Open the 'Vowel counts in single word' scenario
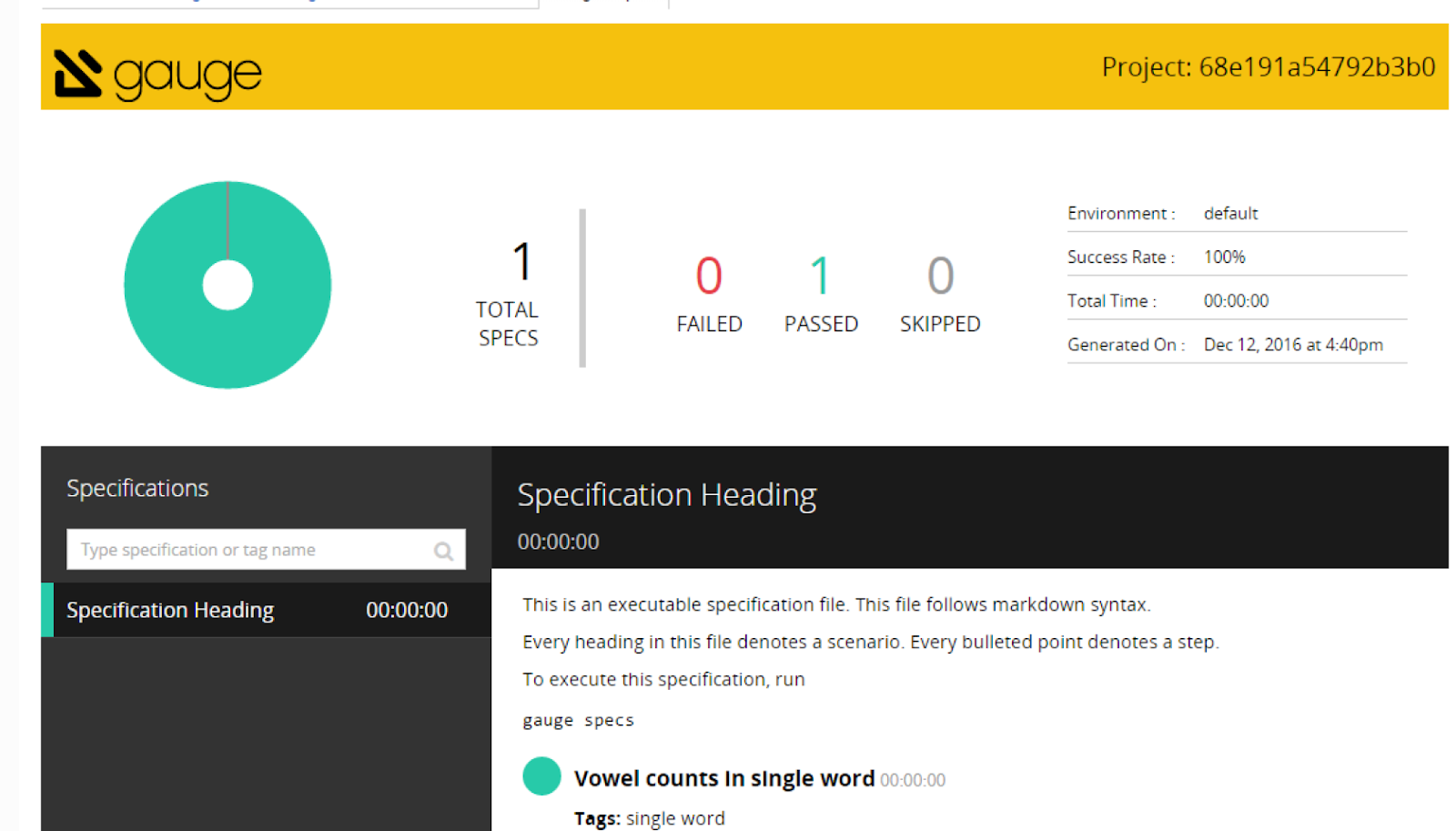The image size is (1456, 831). tap(724, 779)
